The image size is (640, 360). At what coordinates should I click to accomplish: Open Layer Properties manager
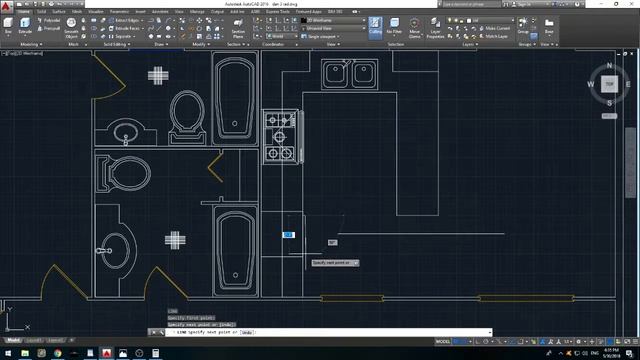(x=435, y=28)
